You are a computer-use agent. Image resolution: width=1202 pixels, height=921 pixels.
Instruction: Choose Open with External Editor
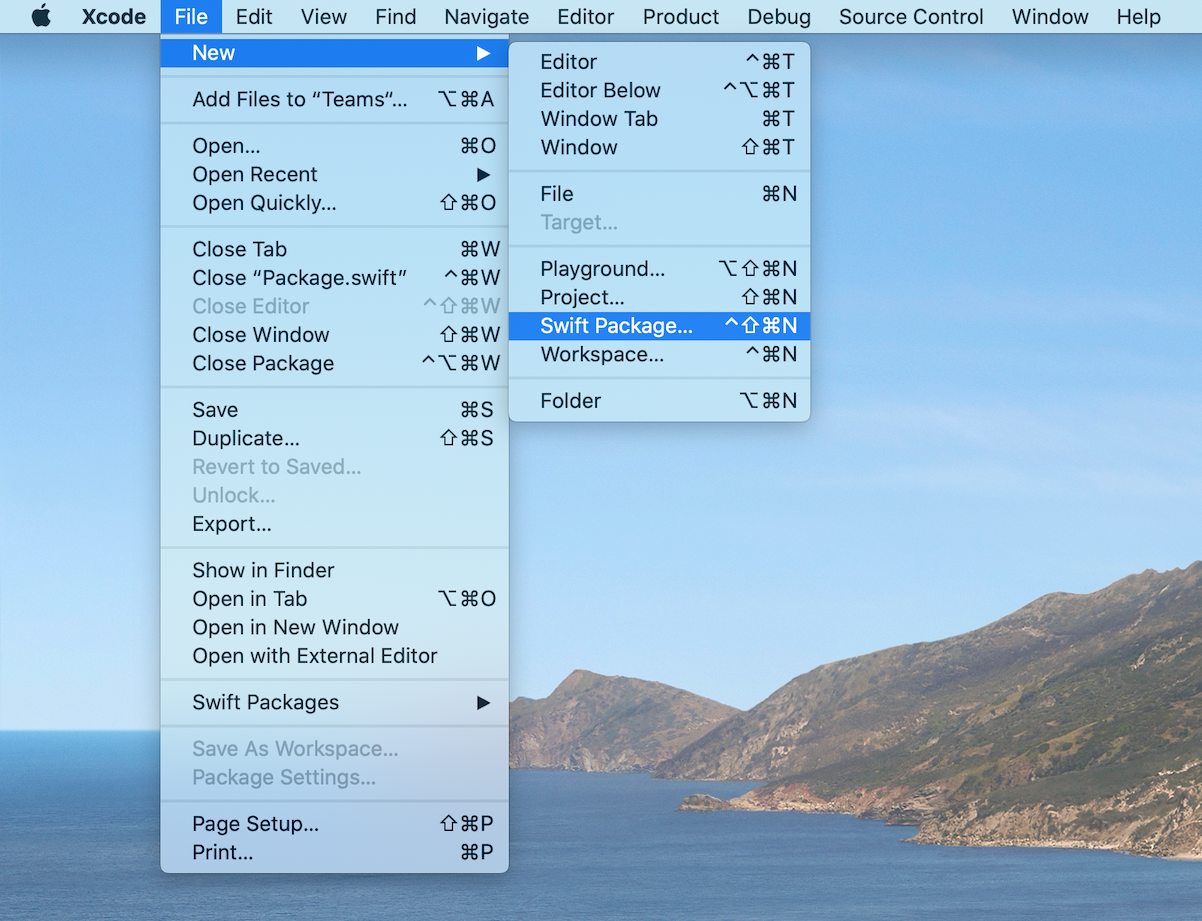(x=315, y=656)
